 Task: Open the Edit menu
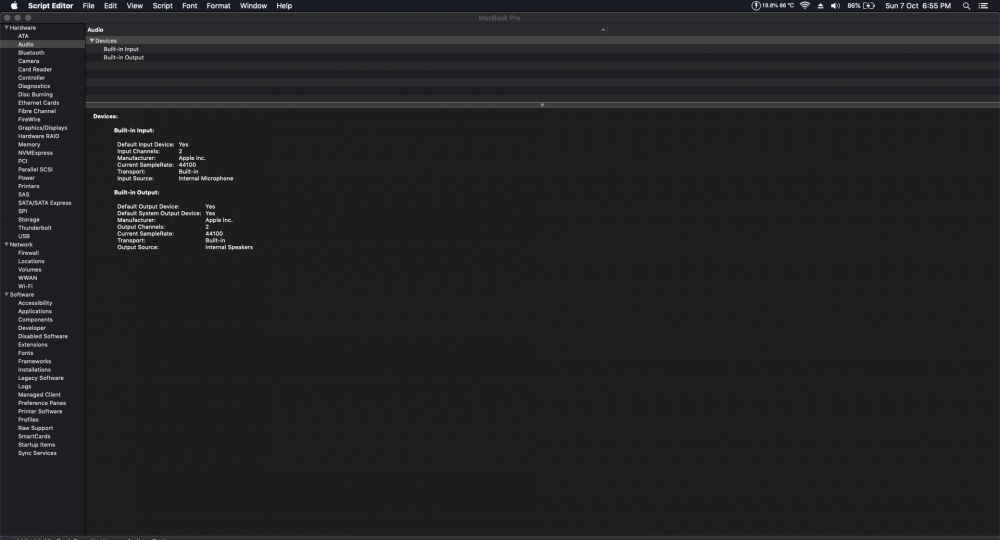click(x=110, y=6)
